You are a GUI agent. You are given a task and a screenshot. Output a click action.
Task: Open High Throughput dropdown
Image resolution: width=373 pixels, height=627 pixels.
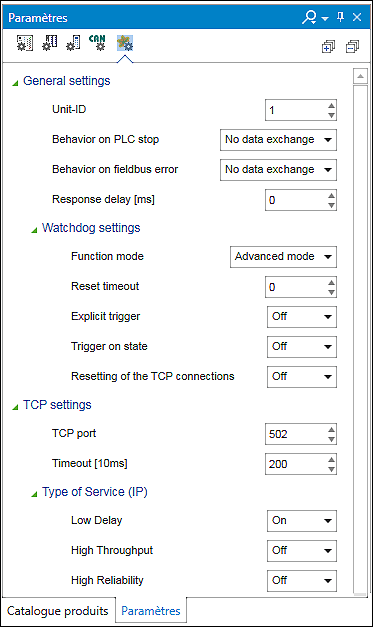(x=302, y=551)
